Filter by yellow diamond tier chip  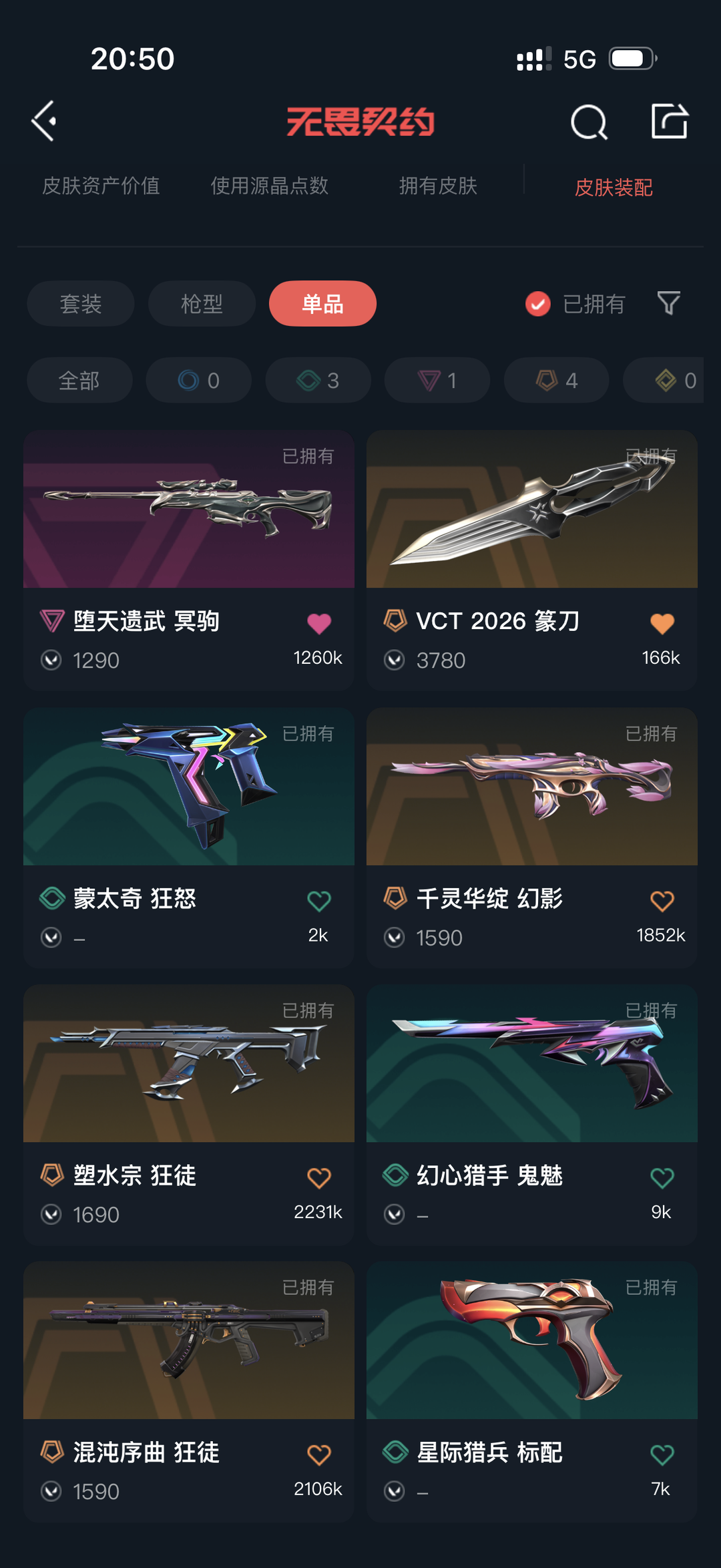pyautogui.click(x=668, y=380)
